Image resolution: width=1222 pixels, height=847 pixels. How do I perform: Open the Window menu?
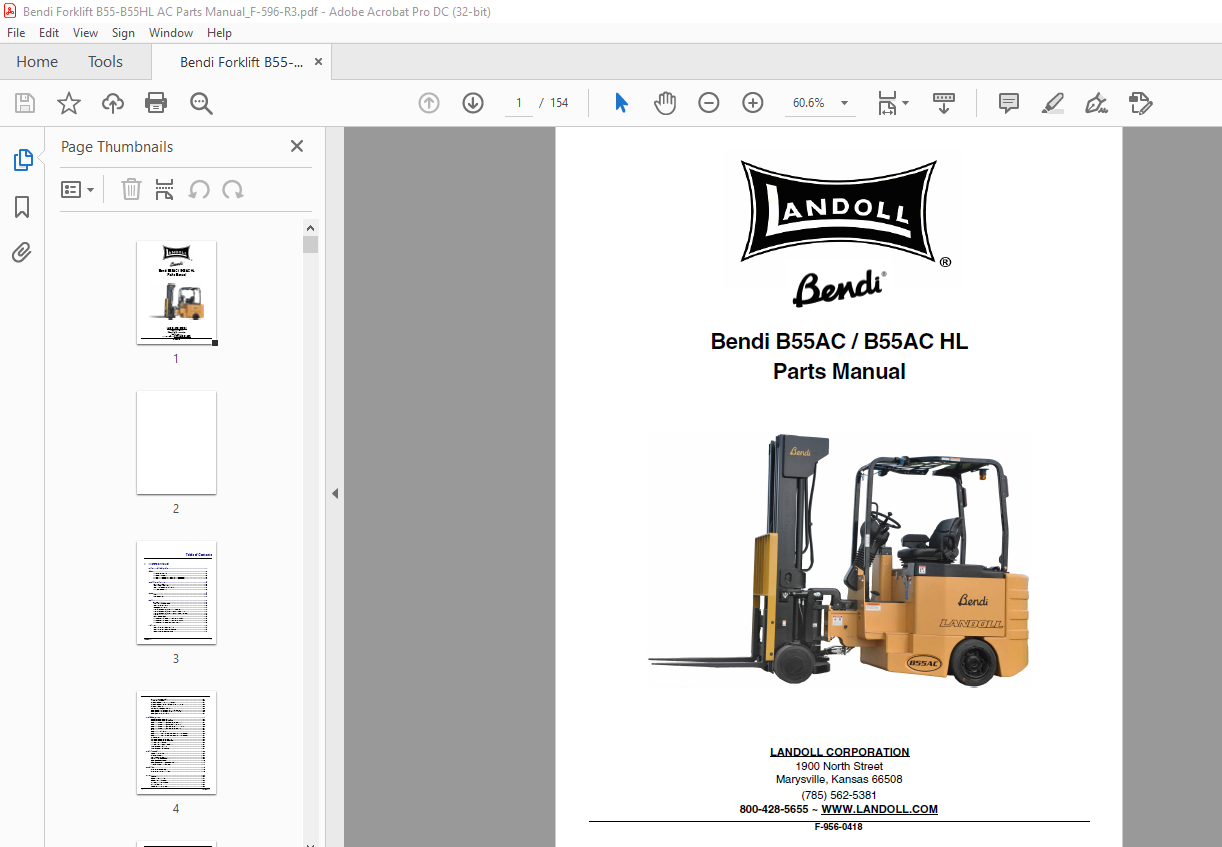pyautogui.click(x=171, y=33)
